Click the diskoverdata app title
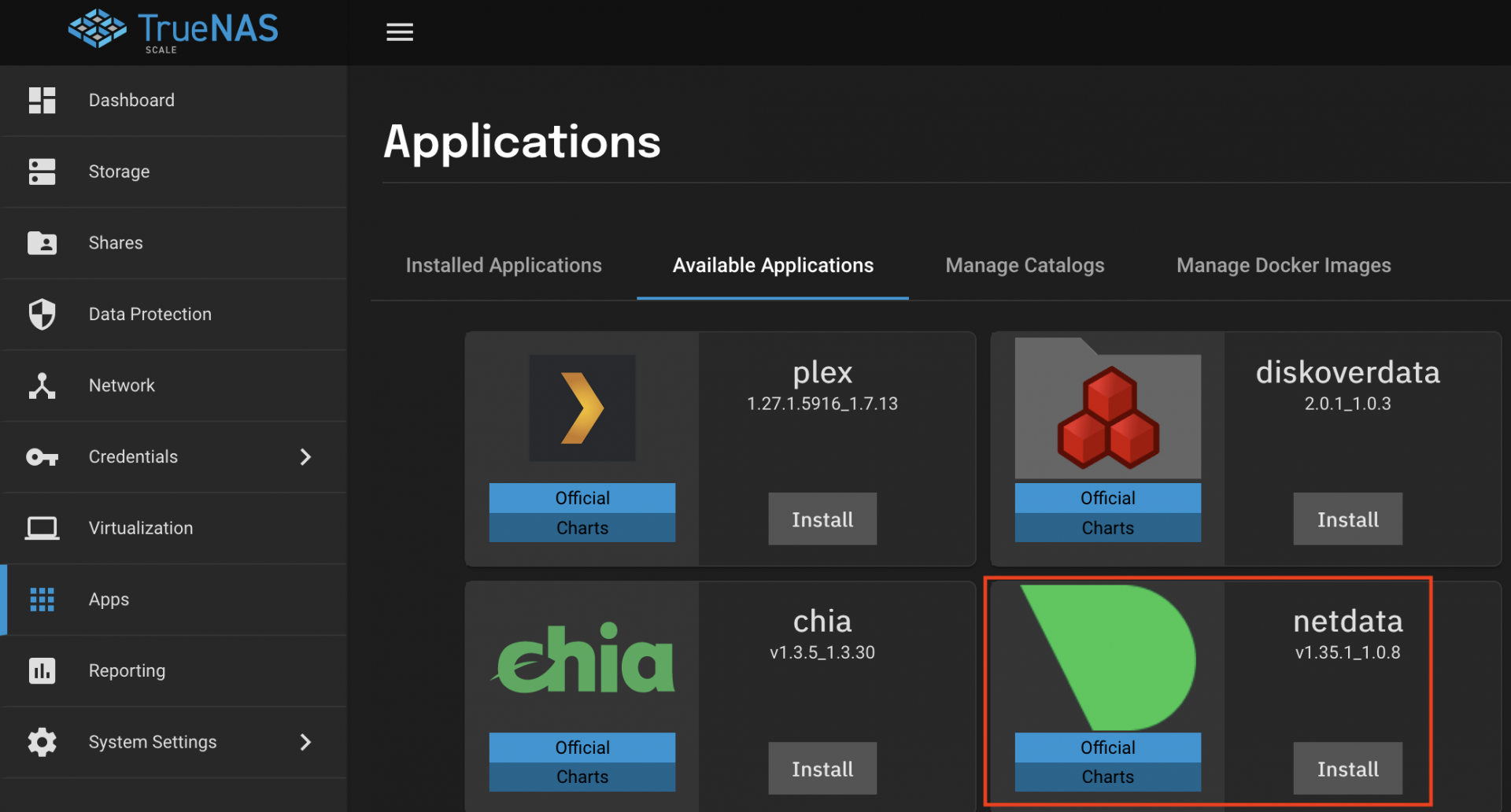 1347,372
